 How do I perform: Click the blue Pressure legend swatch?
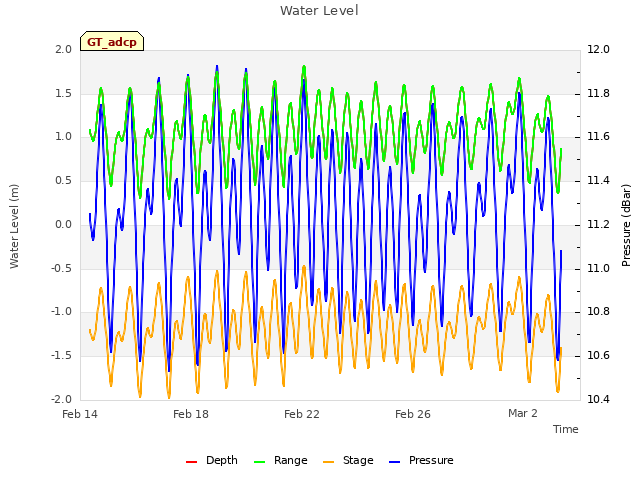(x=395, y=462)
